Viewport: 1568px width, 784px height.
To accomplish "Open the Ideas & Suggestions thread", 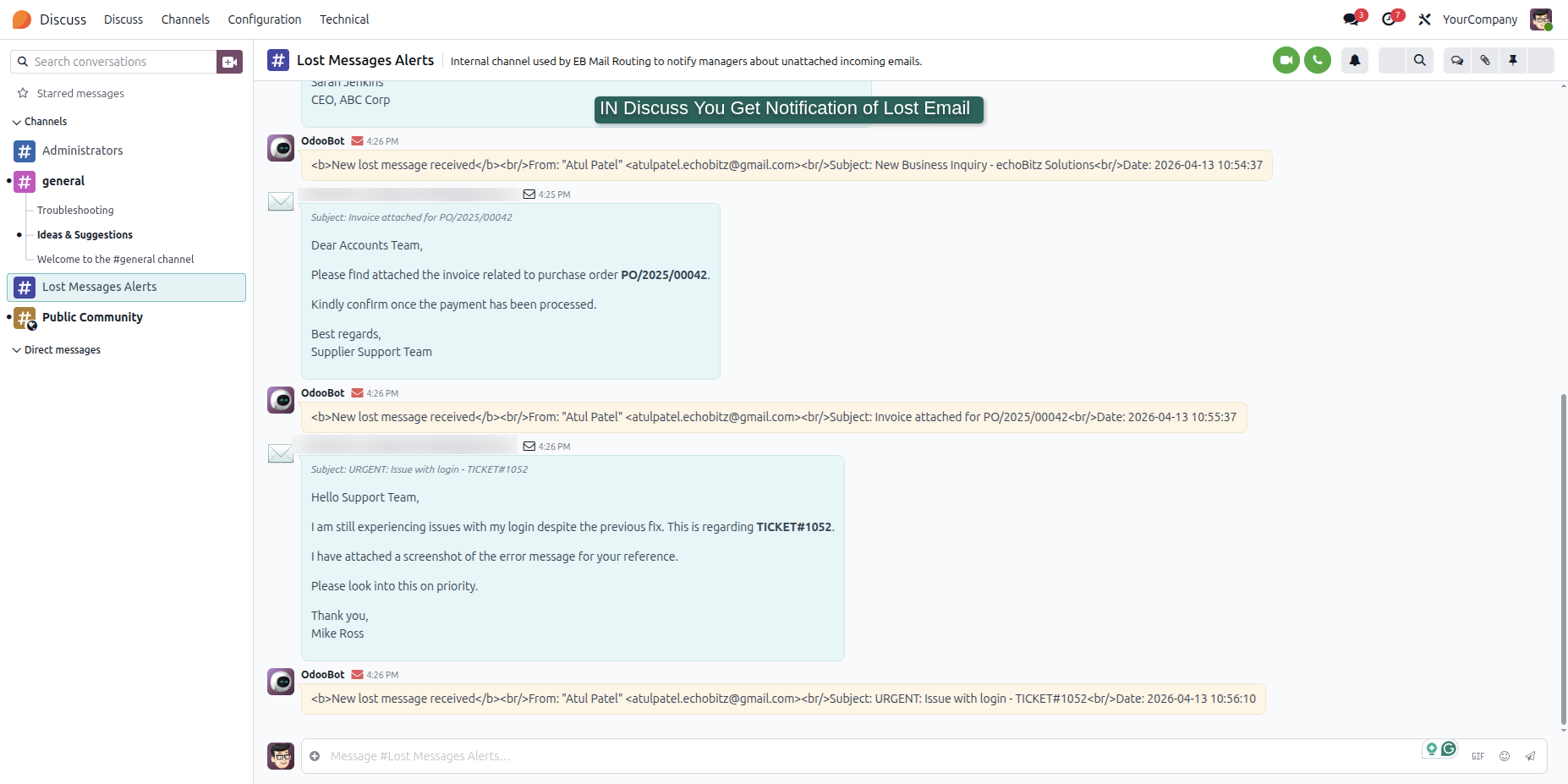I will tap(85, 235).
